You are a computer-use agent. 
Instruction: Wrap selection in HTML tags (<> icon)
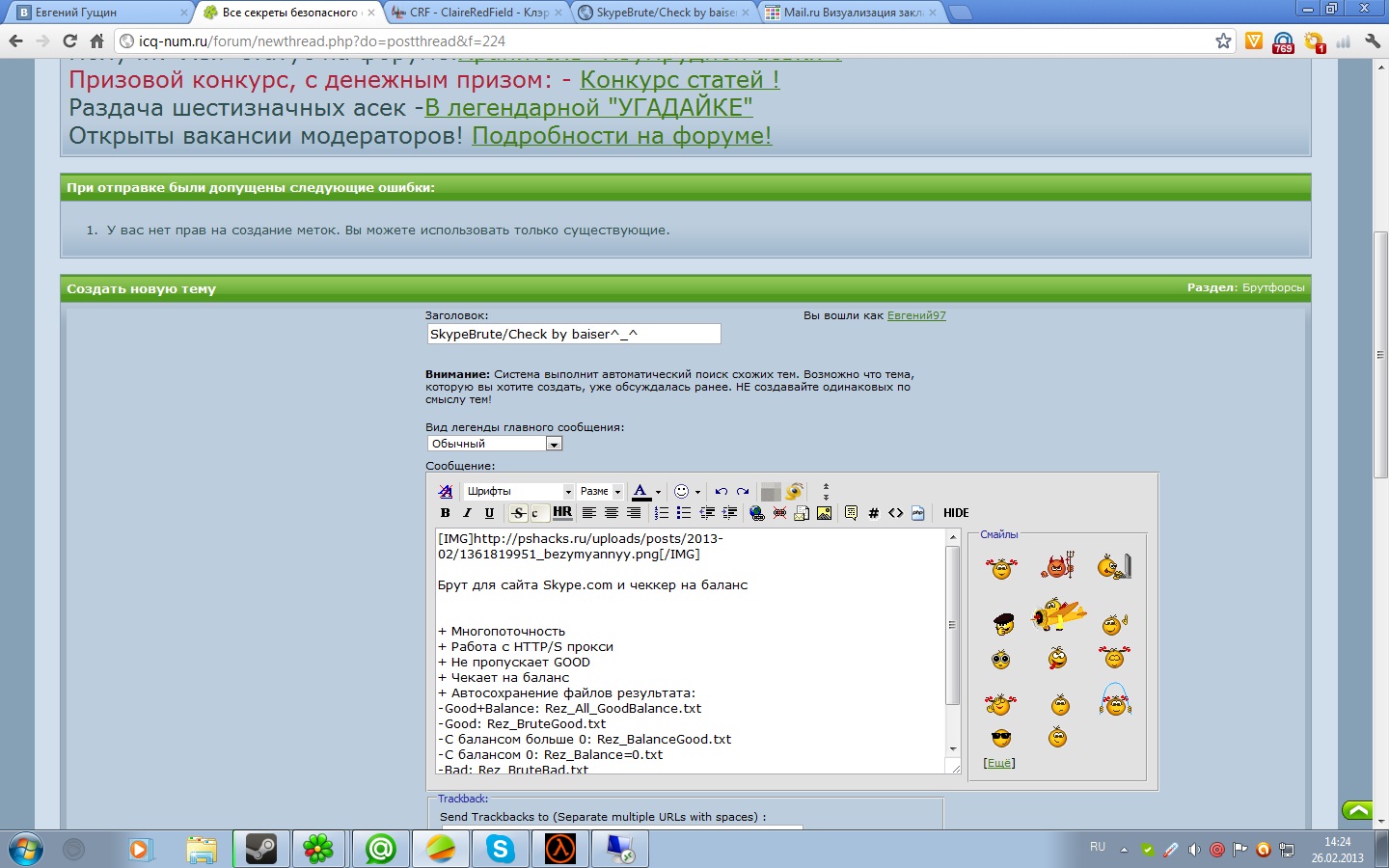point(895,513)
